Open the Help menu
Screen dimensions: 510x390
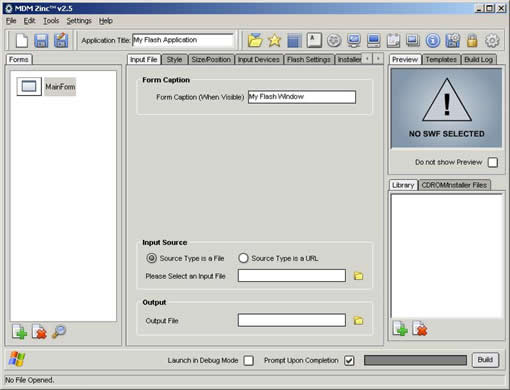pyautogui.click(x=106, y=21)
